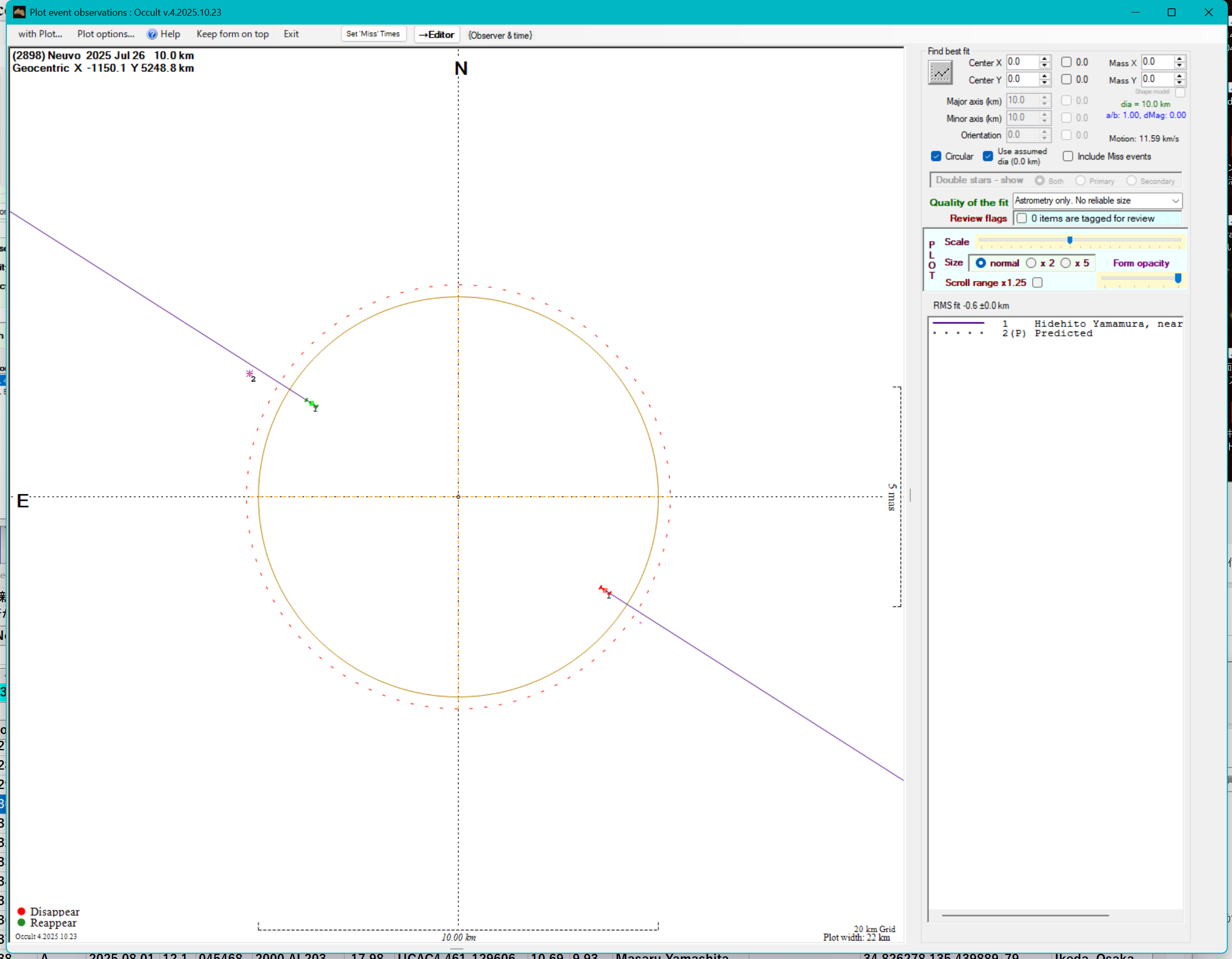1232x959 pixels.
Task: Increase Center X with up spinner arrow
Action: 1045,59
